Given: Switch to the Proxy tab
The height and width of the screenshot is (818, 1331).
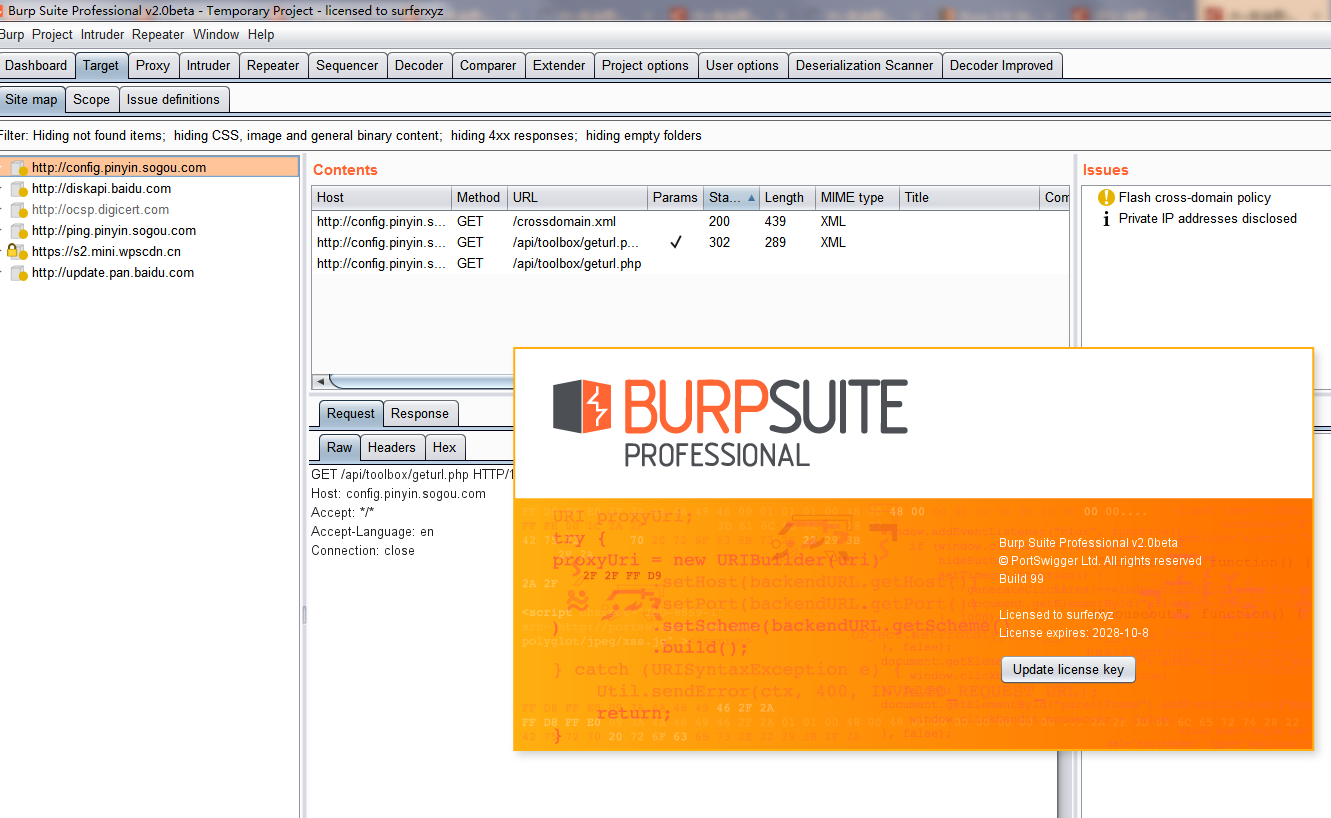Looking at the screenshot, I should point(153,64).
